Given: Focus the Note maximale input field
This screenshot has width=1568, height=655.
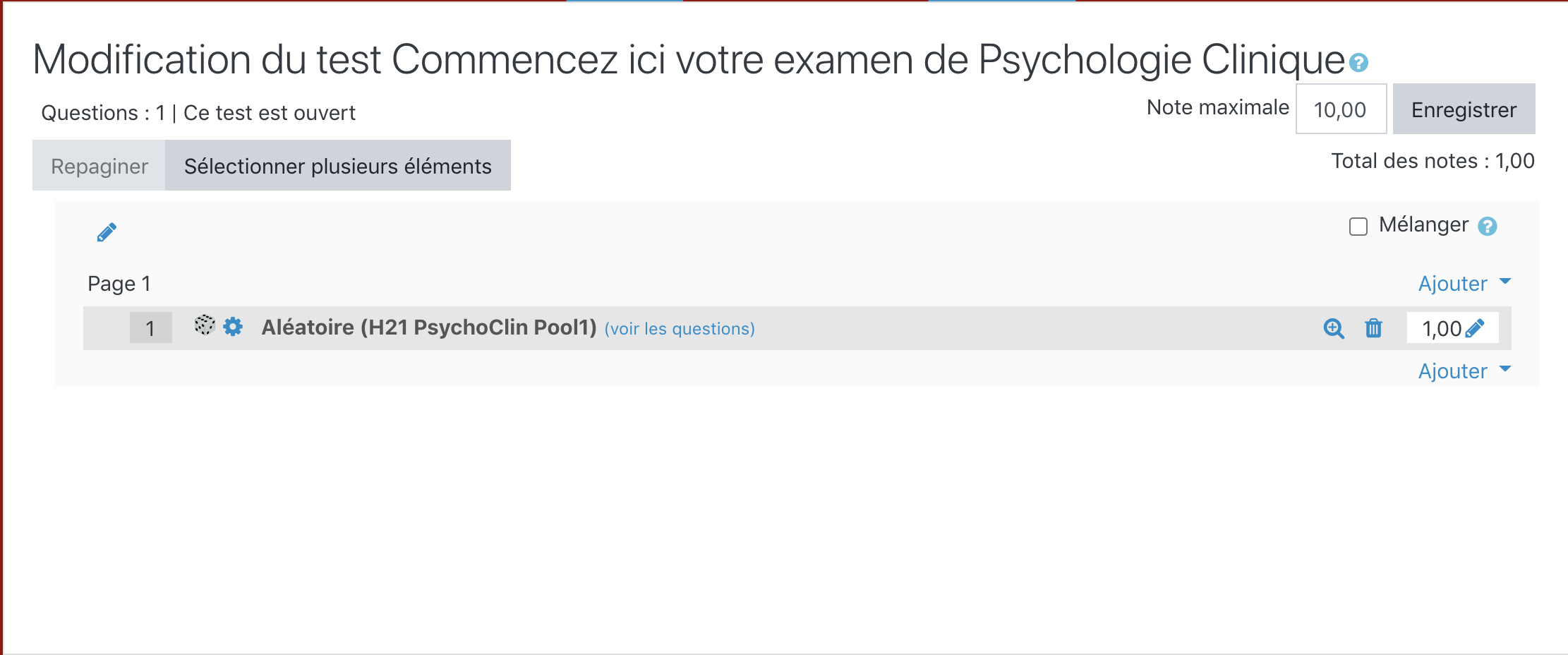Looking at the screenshot, I should tap(1341, 109).
